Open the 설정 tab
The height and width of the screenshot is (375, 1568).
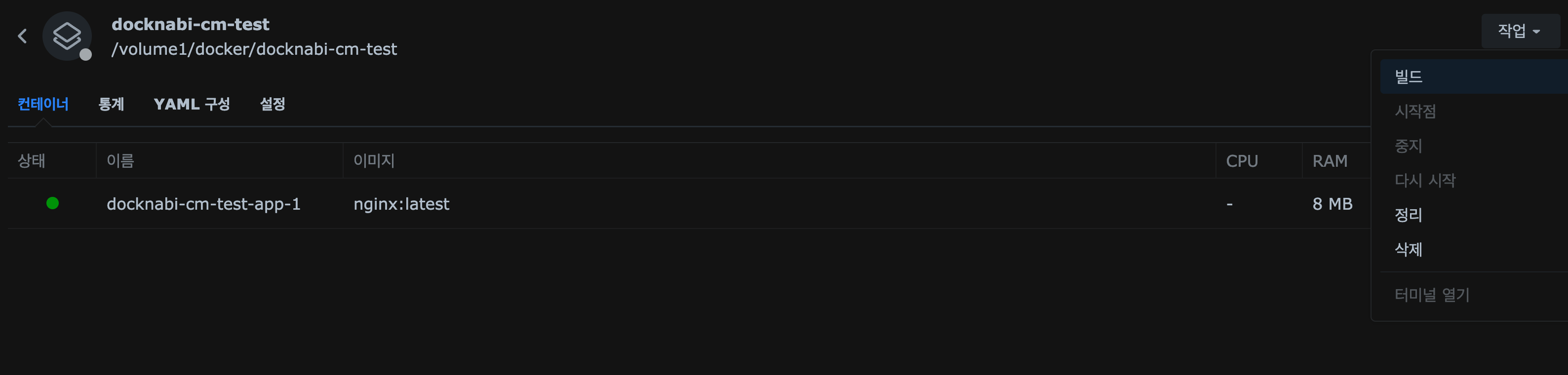coord(272,104)
